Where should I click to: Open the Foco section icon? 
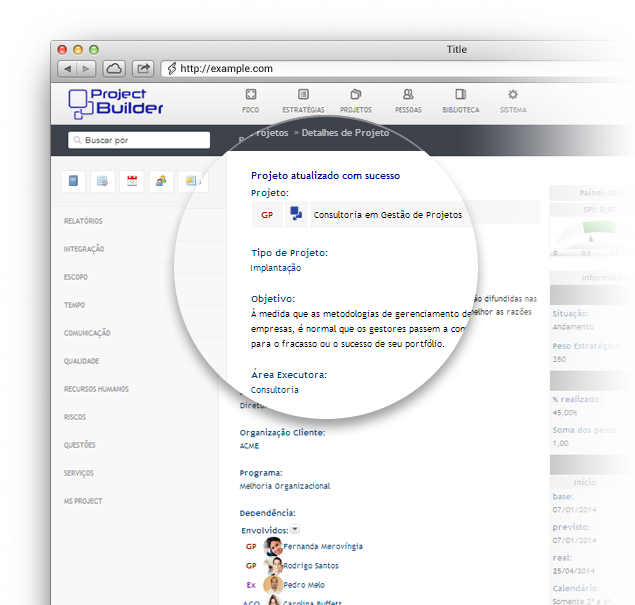[x=251, y=99]
